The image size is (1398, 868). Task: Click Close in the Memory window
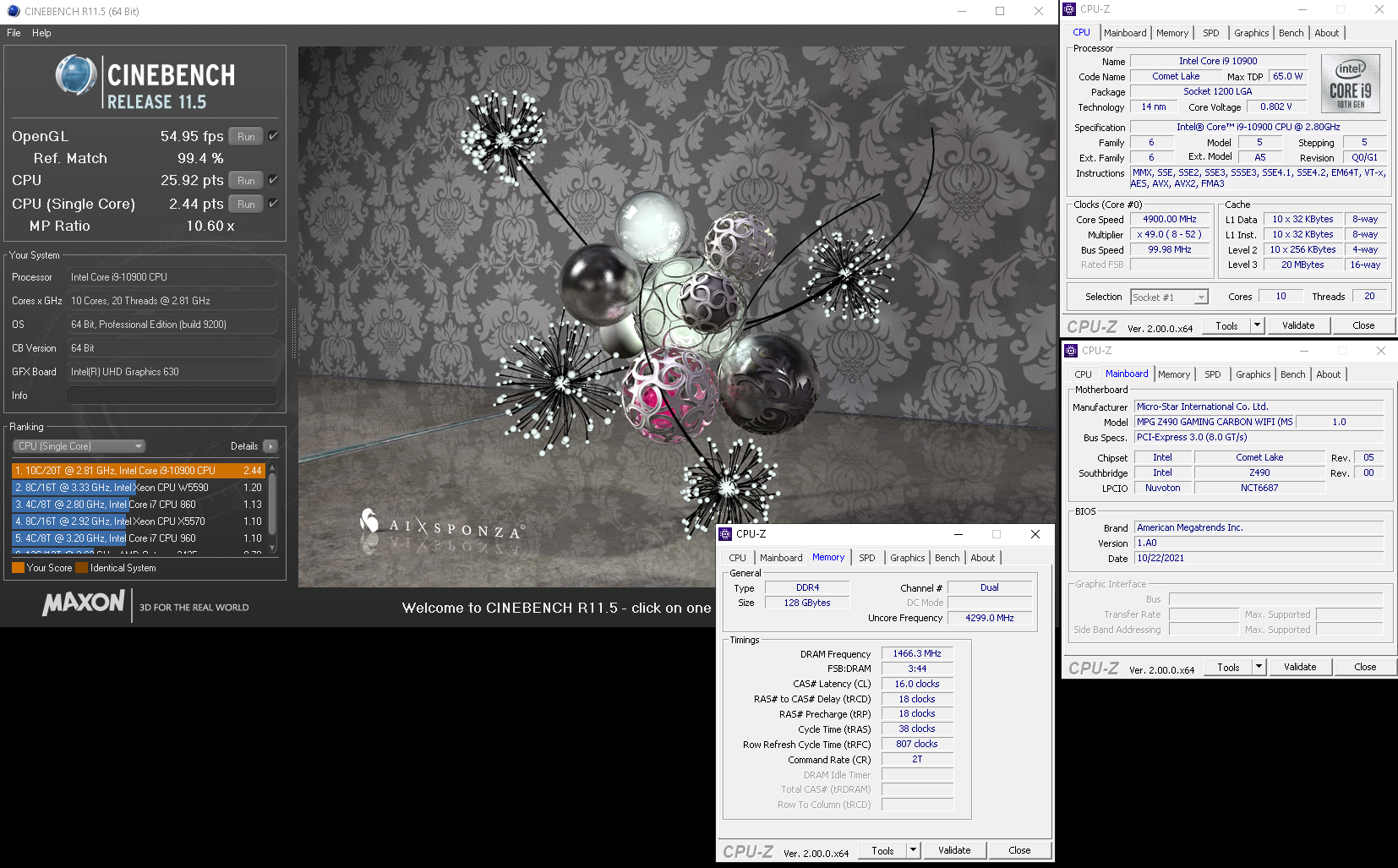[1019, 850]
